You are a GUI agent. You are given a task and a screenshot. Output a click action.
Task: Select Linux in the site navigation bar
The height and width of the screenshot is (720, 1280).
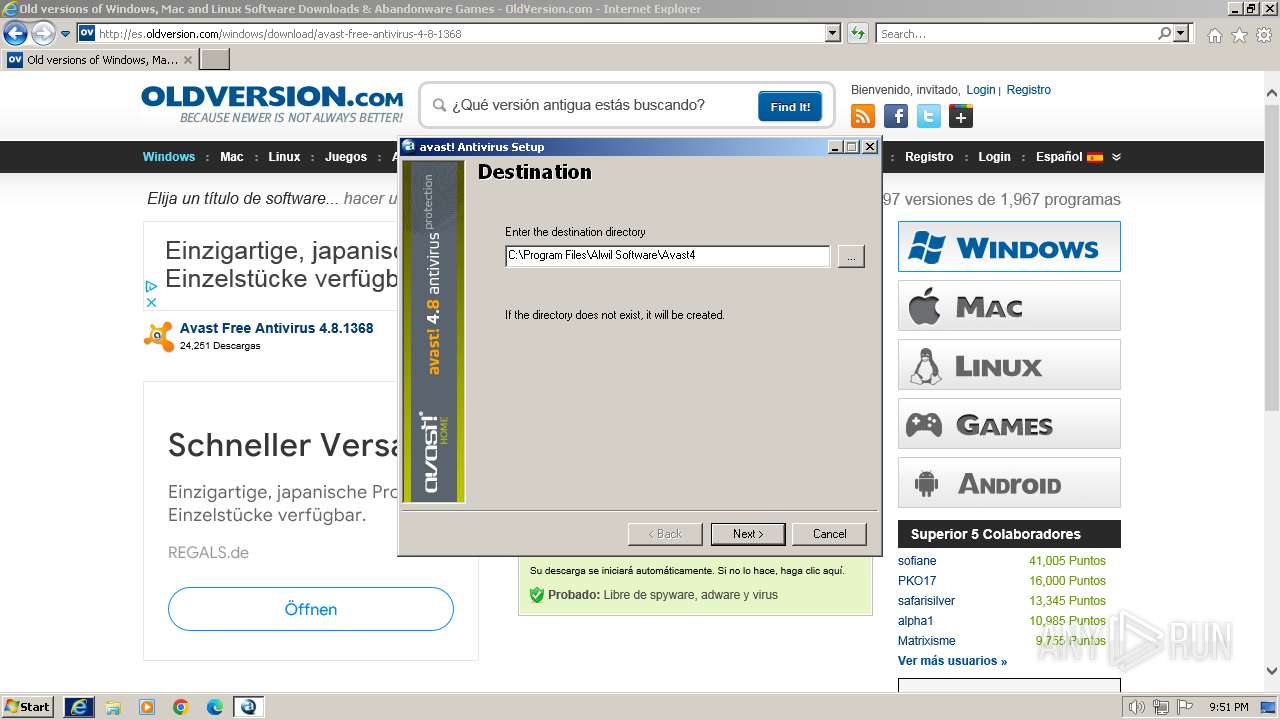[284, 157]
